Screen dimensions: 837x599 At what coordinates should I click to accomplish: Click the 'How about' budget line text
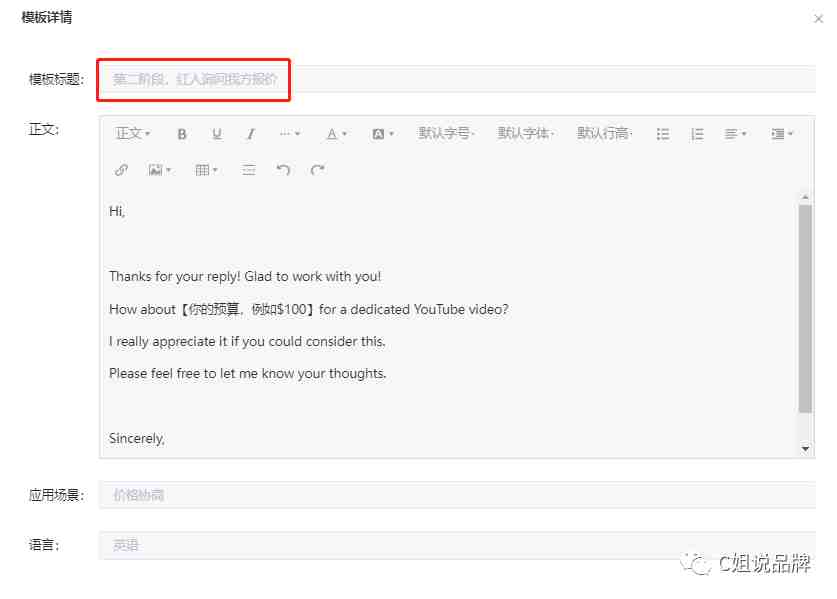(309, 309)
